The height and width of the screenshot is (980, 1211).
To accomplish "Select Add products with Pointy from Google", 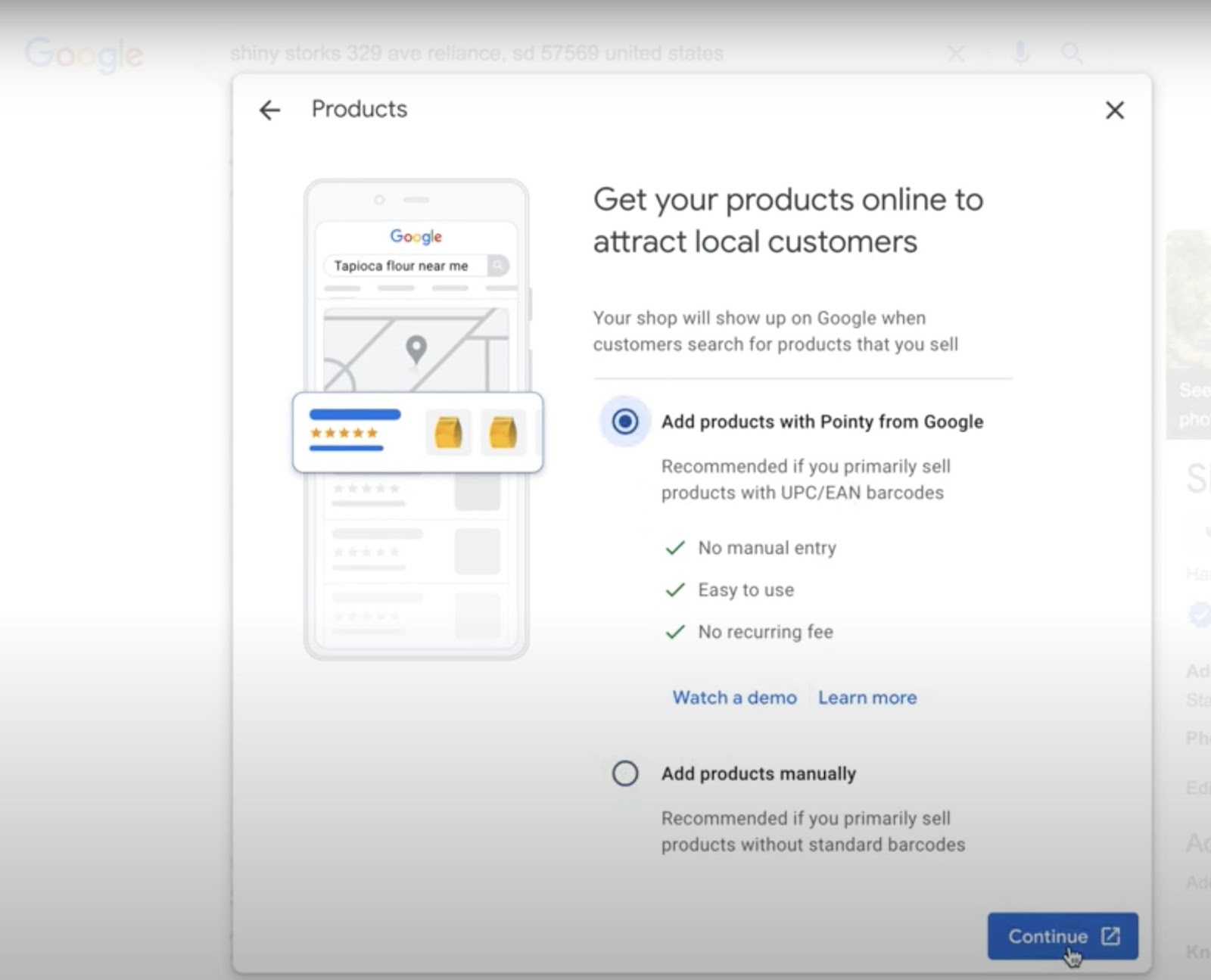I will click(625, 422).
